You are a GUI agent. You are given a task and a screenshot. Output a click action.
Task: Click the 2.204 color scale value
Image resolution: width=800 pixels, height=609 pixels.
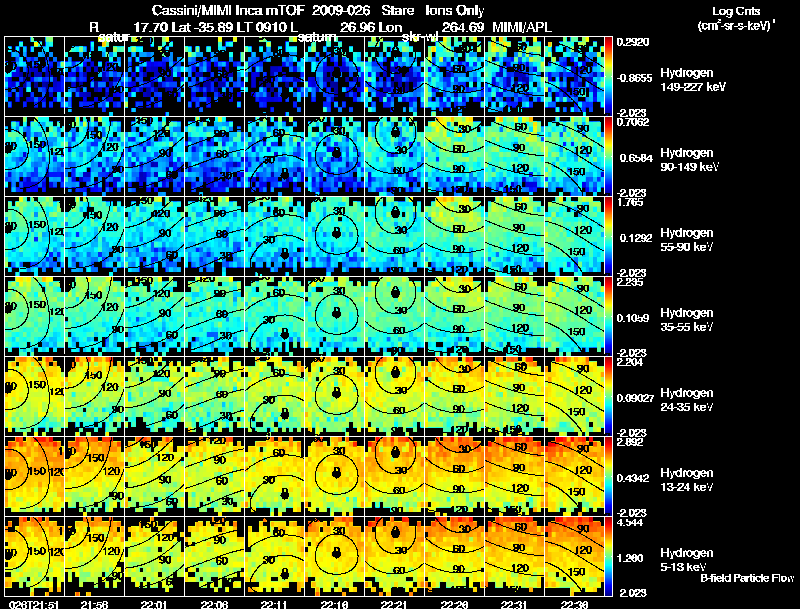click(630, 362)
